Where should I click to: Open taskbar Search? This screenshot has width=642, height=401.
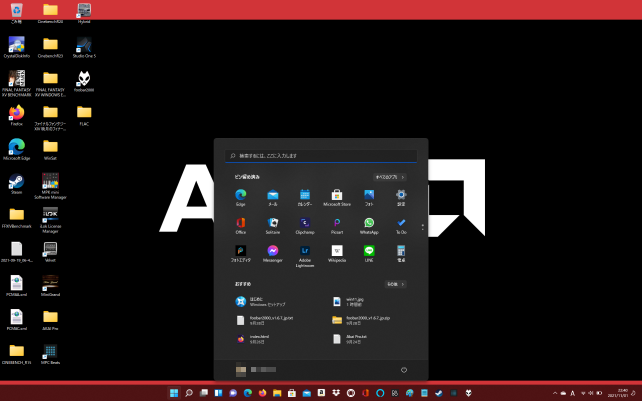[189, 393]
